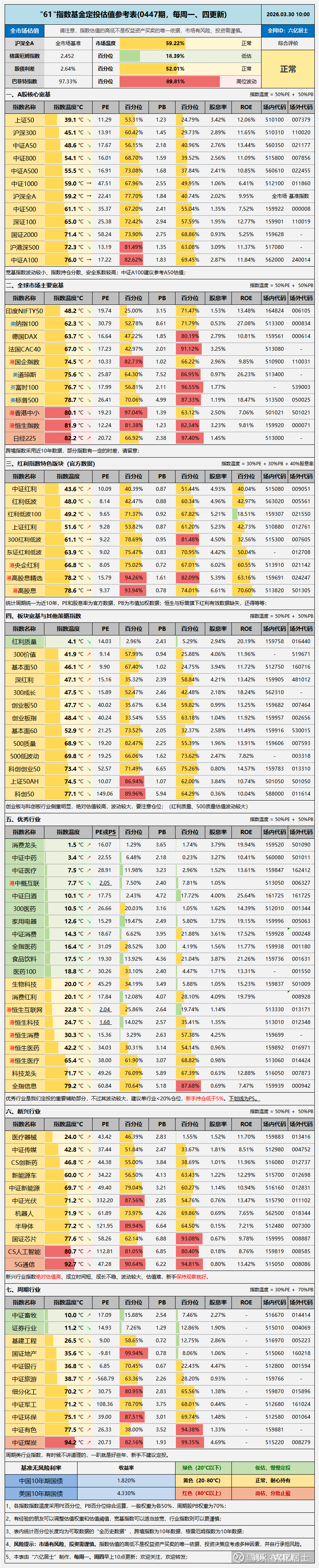Click the trend arrow beside 中证煤炭 temperature
The width and height of the screenshot is (319, 1568).
(89, 1442)
